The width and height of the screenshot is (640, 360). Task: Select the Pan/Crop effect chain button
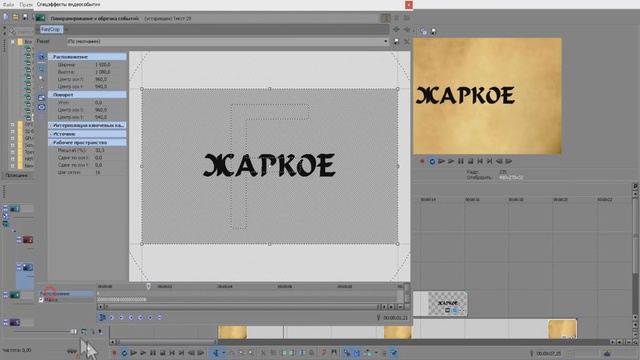click(51, 29)
